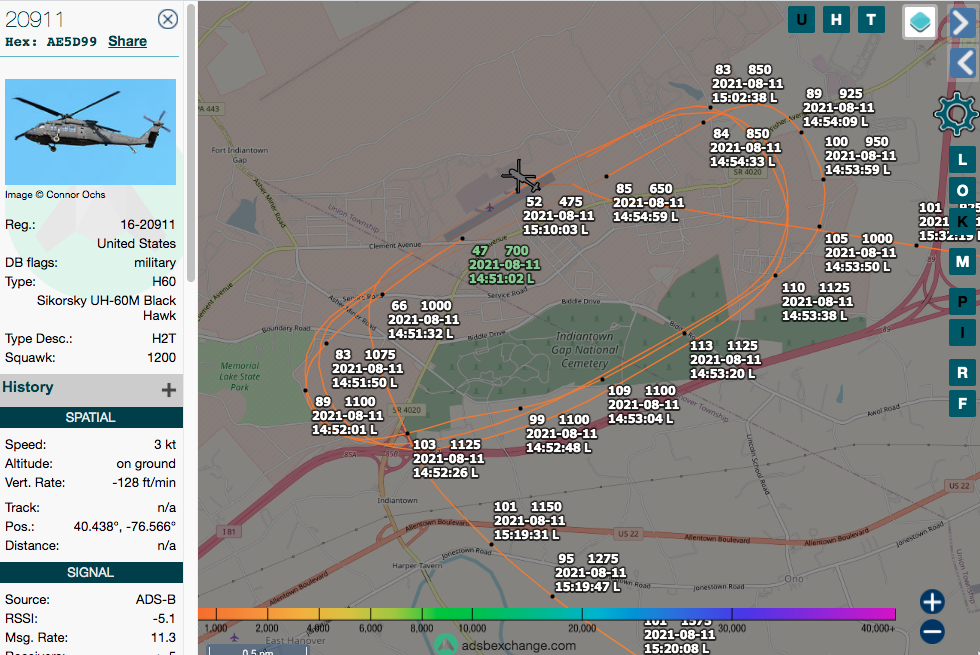Click the 14:53:20 track label
The width and height of the screenshot is (980, 655).
tap(725, 359)
